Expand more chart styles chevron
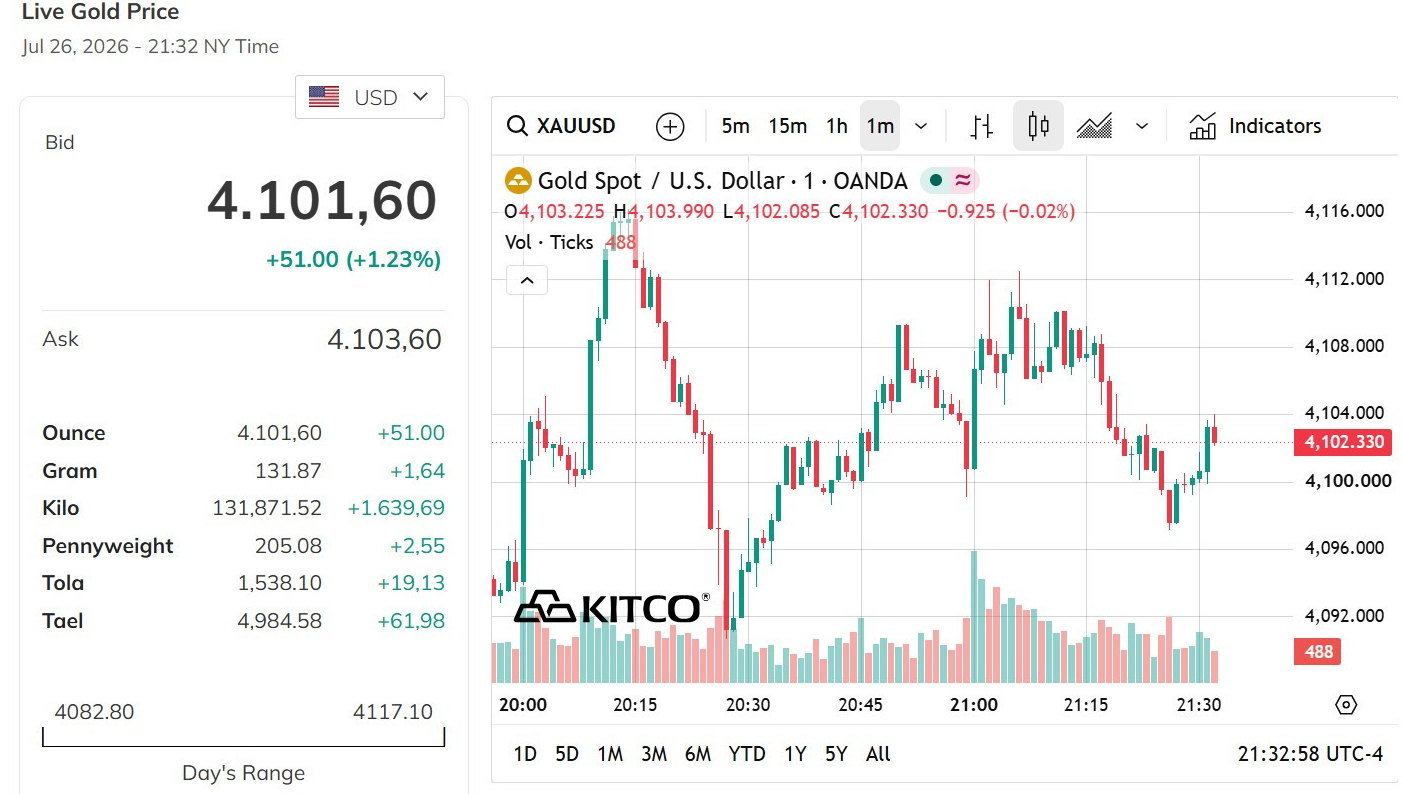 [1142, 126]
